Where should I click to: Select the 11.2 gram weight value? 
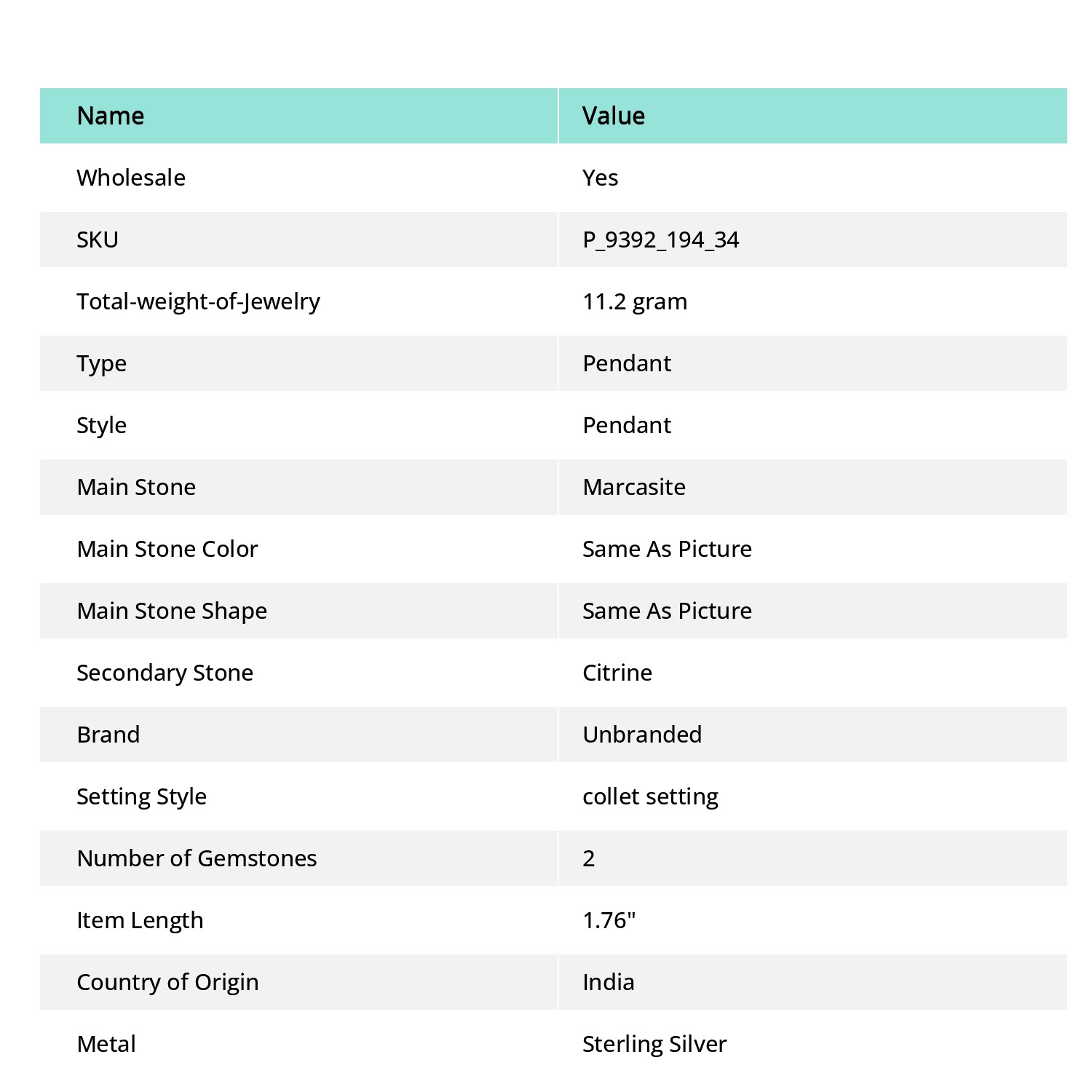pyautogui.click(x=635, y=302)
